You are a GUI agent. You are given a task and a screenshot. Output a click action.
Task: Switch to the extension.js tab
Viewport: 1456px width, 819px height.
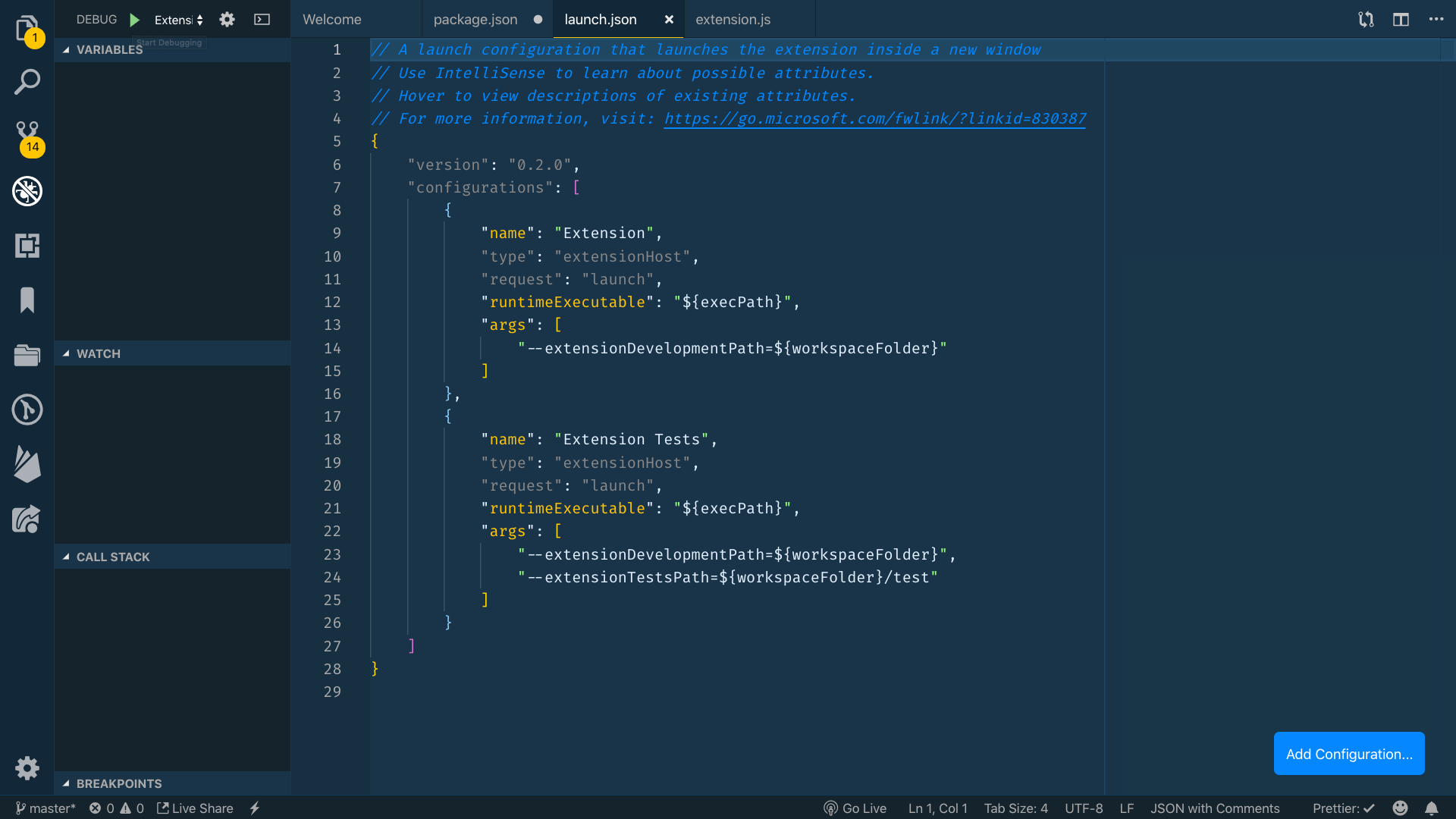click(x=733, y=20)
